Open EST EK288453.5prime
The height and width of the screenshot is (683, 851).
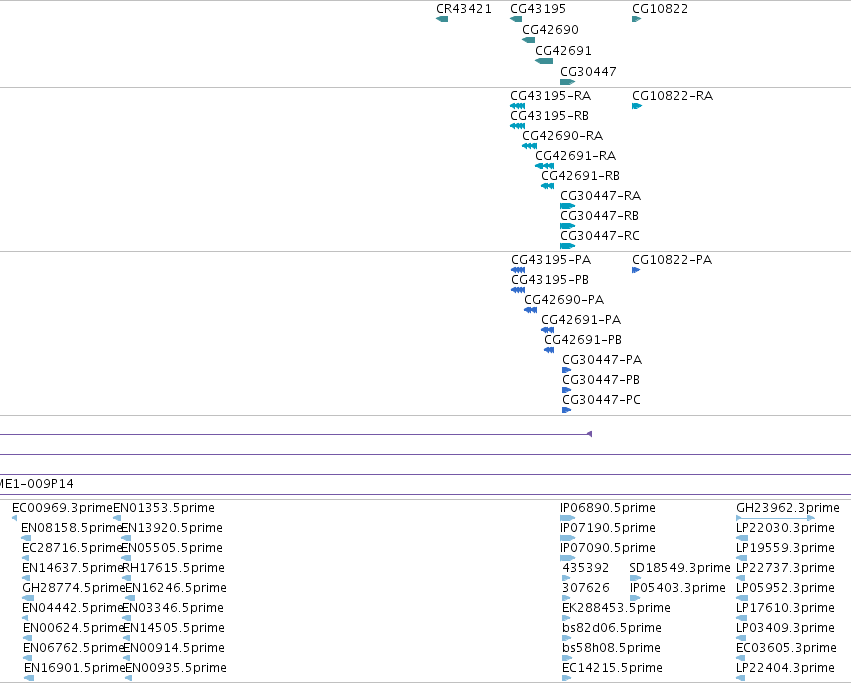click(x=567, y=618)
